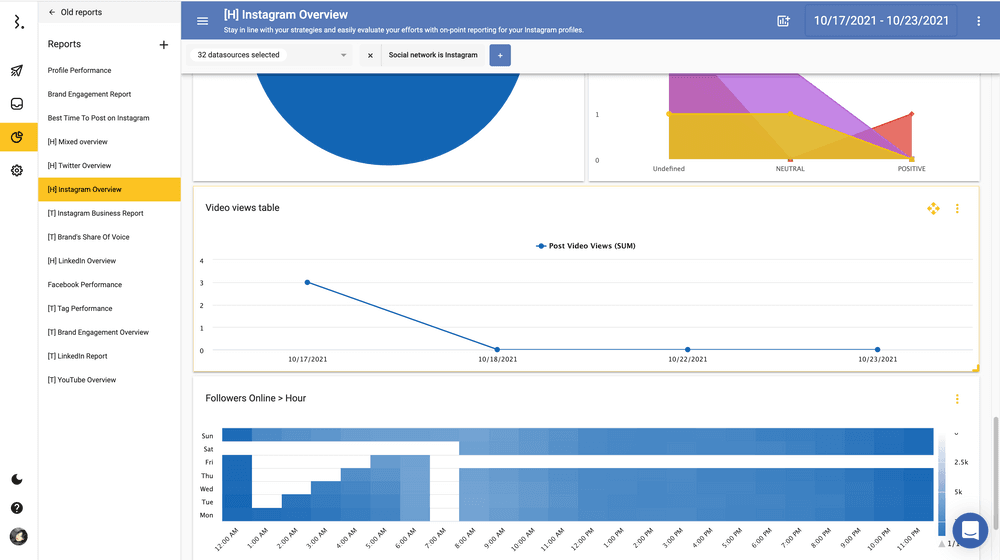Open the [T] YouTube Overview report
The height and width of the screenshot is (560, 1000).
82,380
